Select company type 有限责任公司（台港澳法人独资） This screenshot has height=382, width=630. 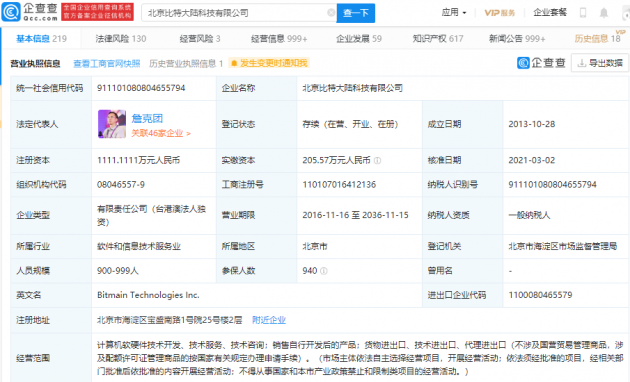click(x=151, y=215)
